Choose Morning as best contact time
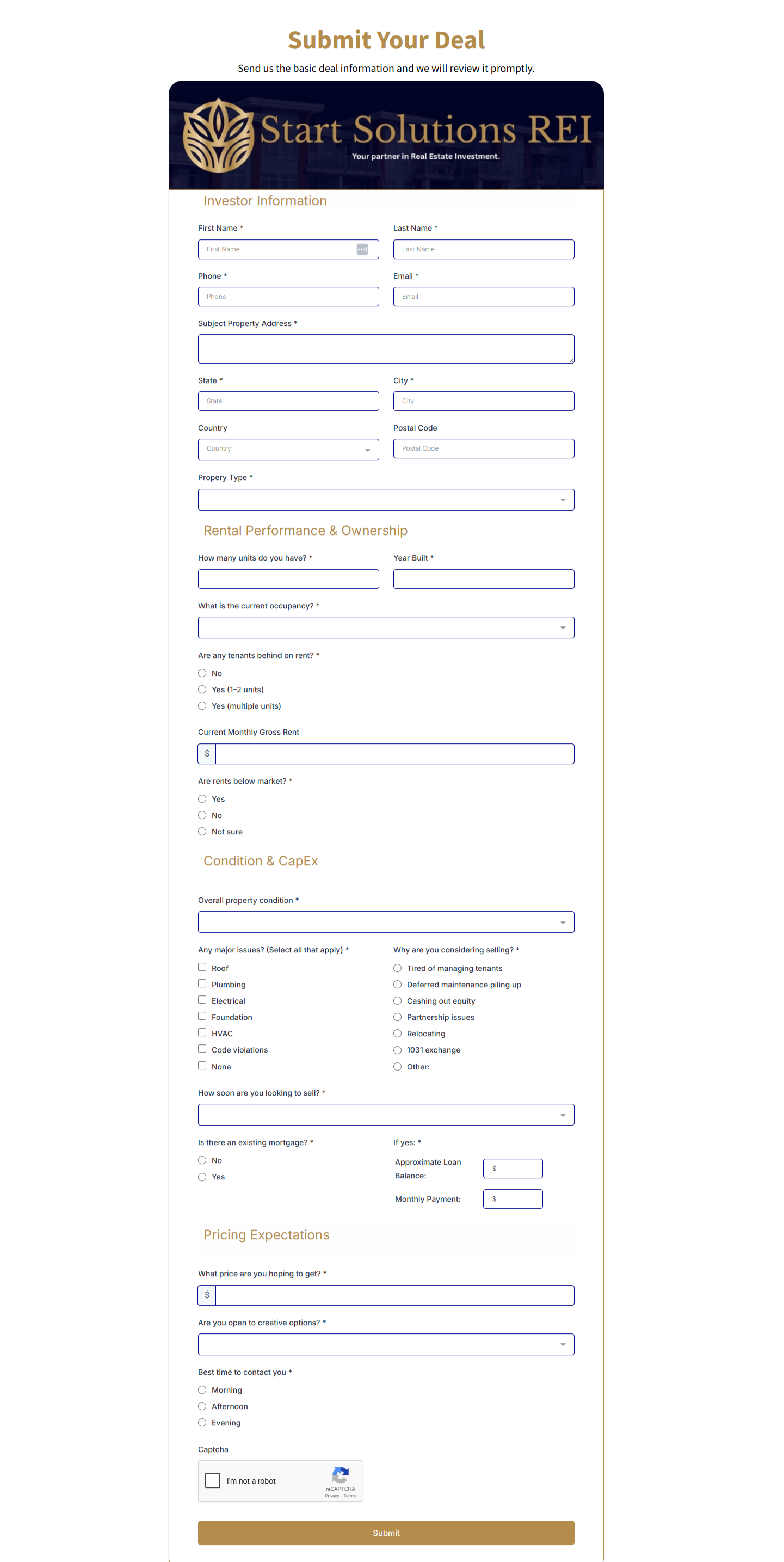This screenshot has width=784, height=1562. coord(202,1390)
